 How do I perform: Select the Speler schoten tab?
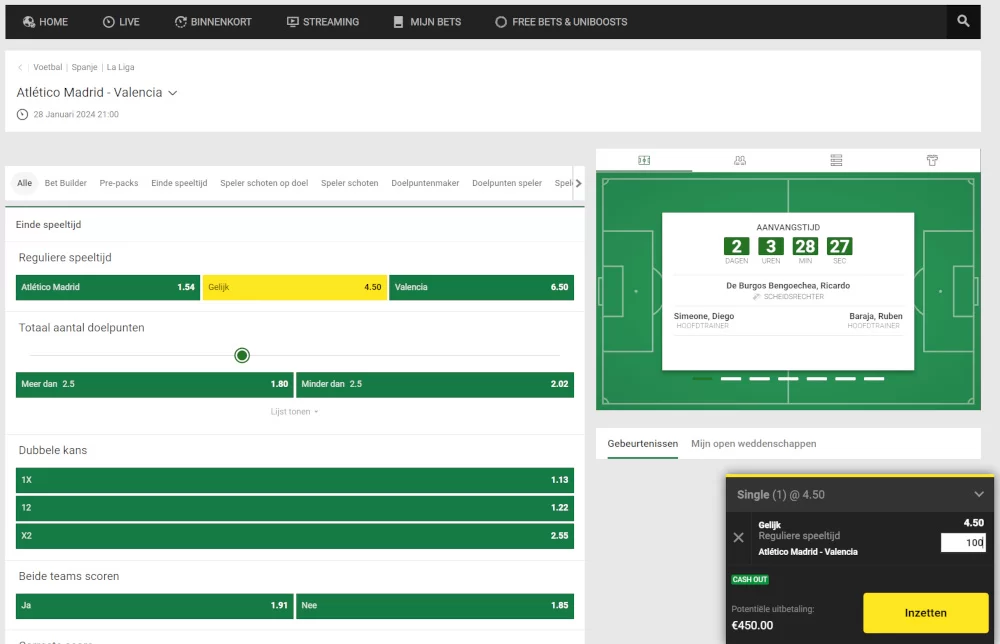point(349,183)
